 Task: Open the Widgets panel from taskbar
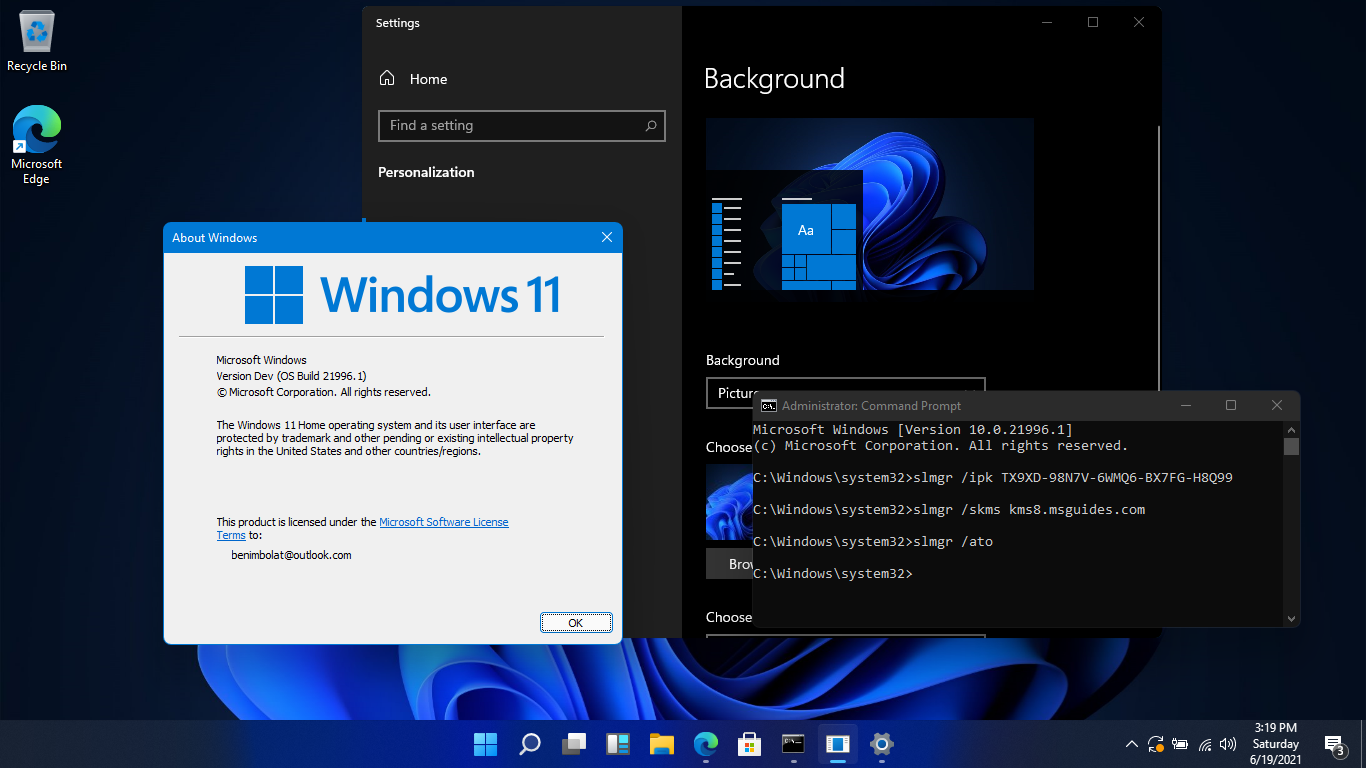(x=618, y=744)
